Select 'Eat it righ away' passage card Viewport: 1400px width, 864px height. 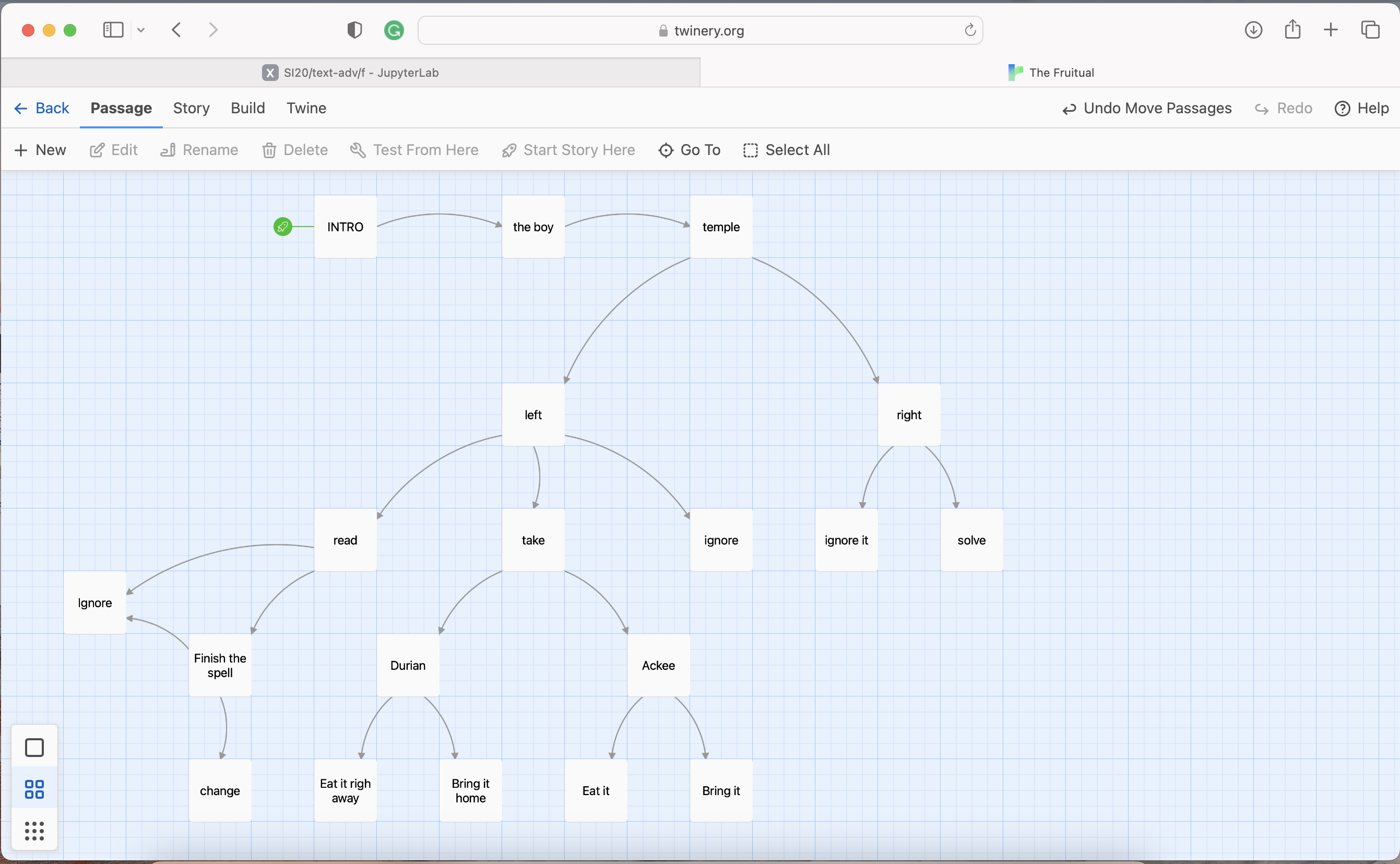pos(345,791)
